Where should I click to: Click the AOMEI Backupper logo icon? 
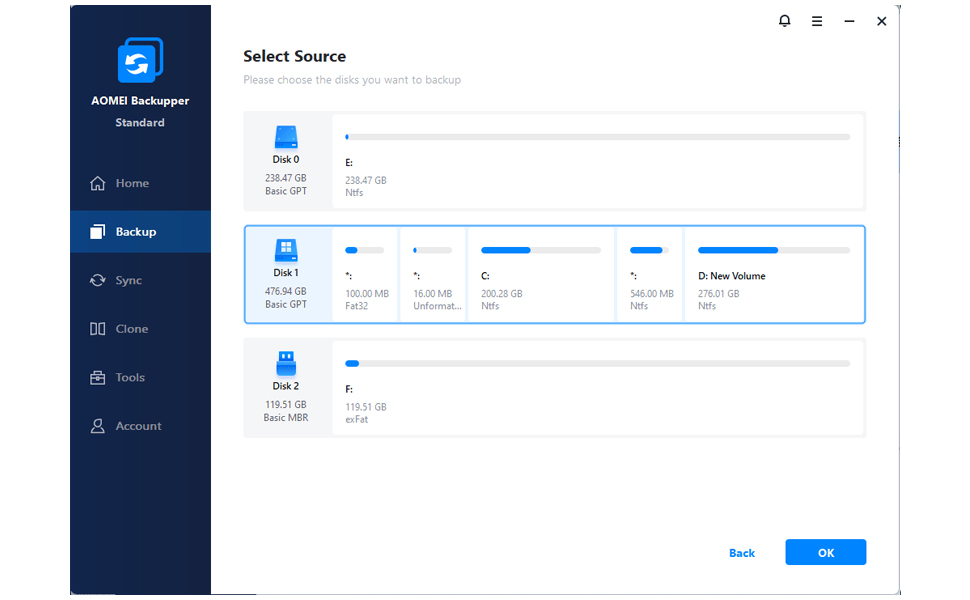[x=140, y=60]
